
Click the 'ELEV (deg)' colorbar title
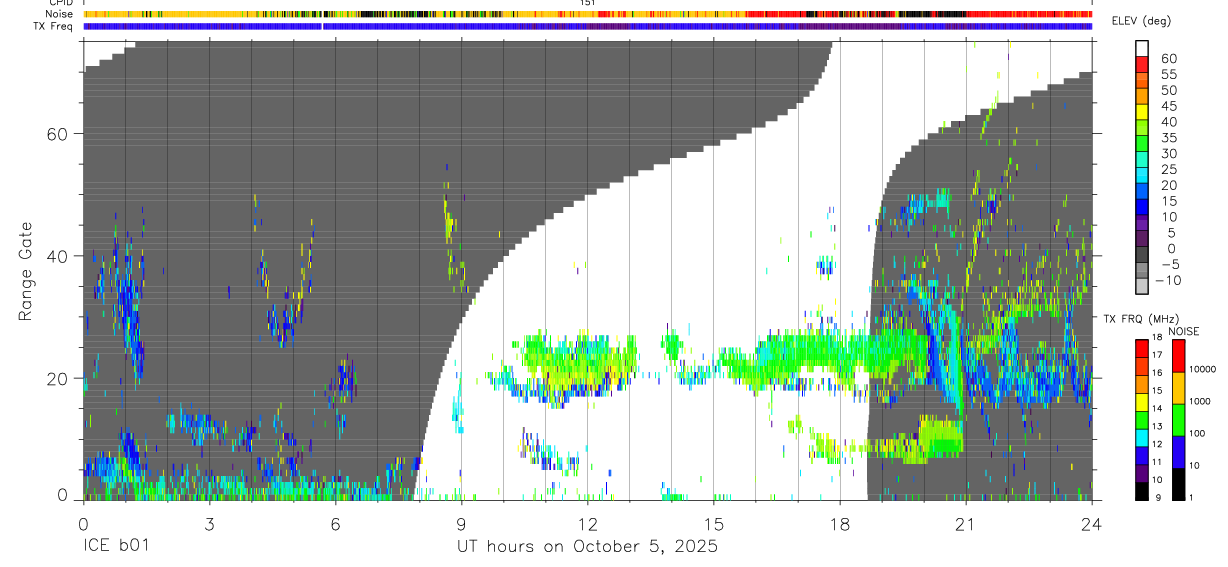click(1143, 21)
